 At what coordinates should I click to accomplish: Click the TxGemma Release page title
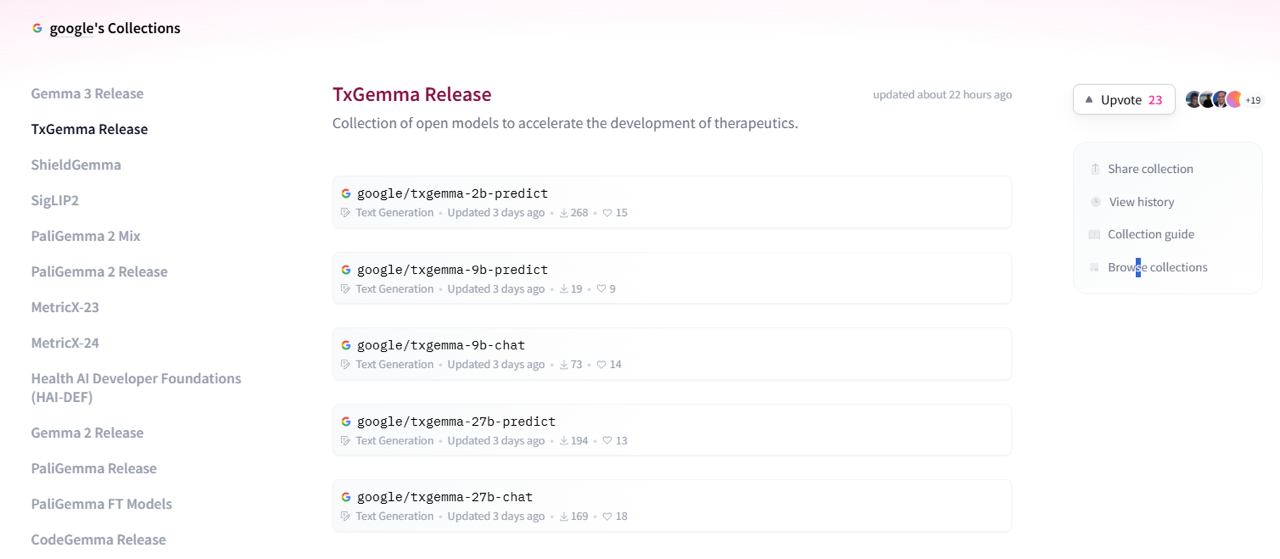tap(412, 94)
